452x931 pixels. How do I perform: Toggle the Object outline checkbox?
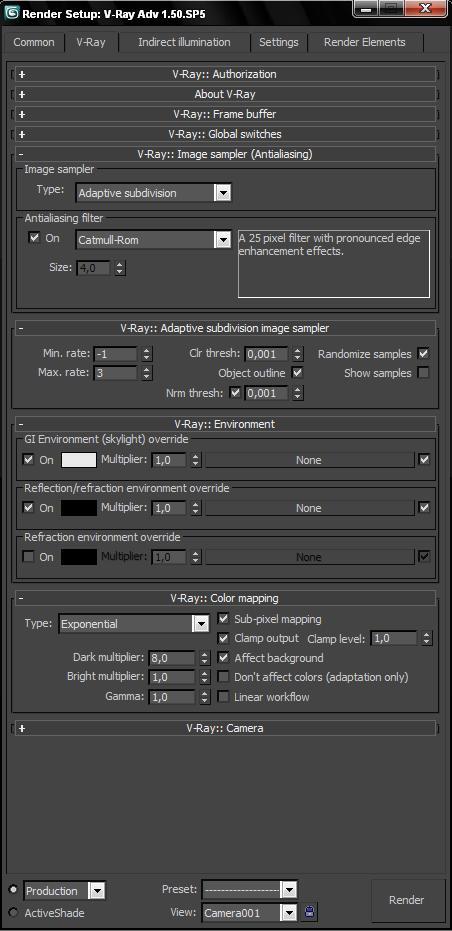298,373
